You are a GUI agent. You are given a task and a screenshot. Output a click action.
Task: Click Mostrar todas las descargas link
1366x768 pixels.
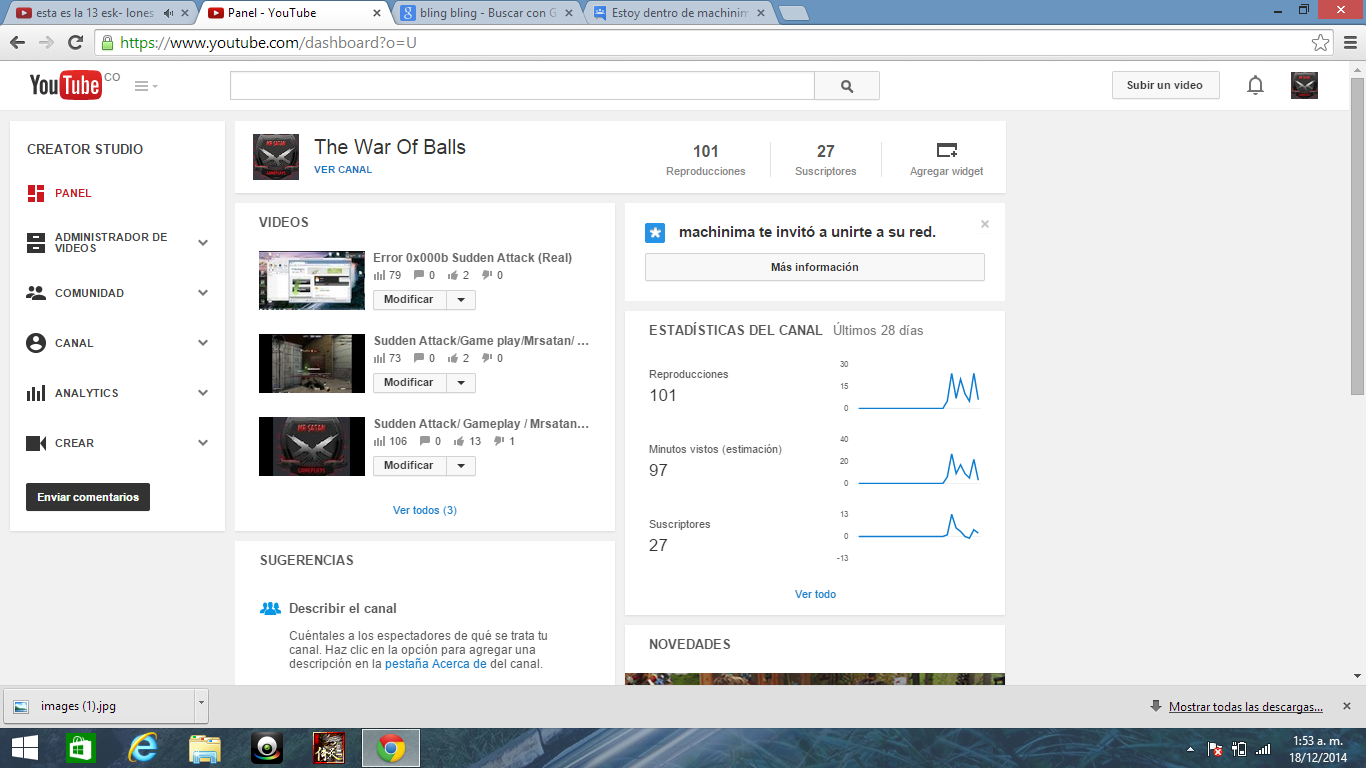[x=1246, y=707]
